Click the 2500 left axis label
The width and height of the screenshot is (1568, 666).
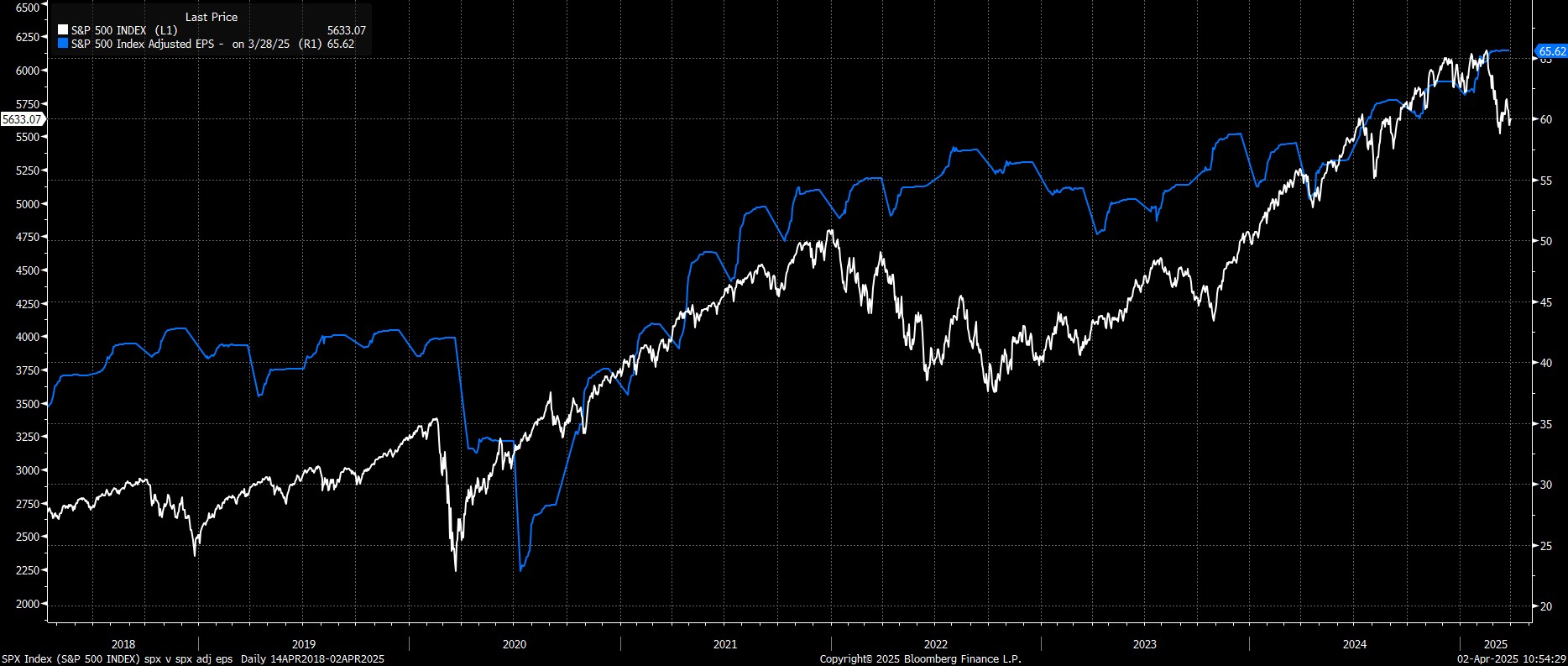tap(27, 537)
